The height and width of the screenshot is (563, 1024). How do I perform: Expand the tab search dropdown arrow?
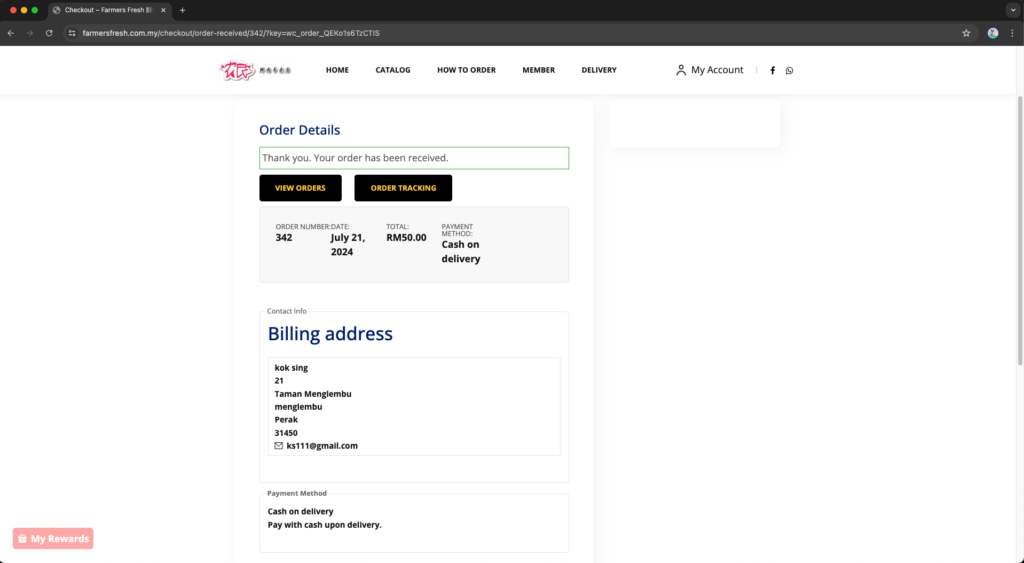pyautogui.click(x=1008, y=10)
